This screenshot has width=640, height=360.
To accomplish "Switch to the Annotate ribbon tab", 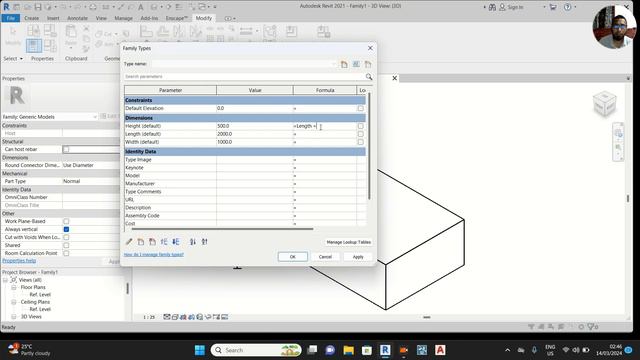I will coord(77,18).
